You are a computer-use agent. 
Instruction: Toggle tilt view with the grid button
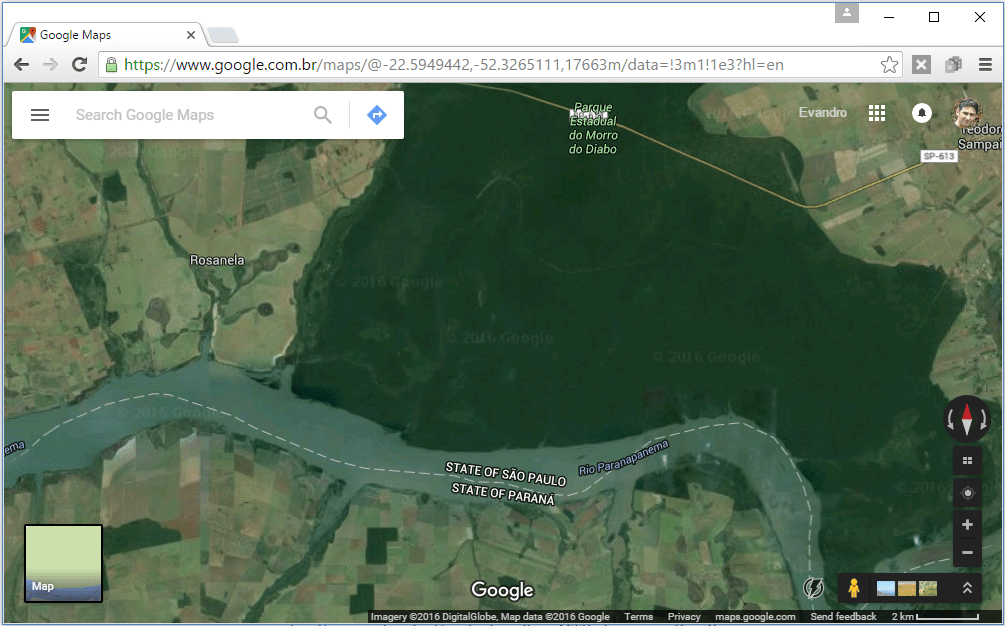(967, 461)
